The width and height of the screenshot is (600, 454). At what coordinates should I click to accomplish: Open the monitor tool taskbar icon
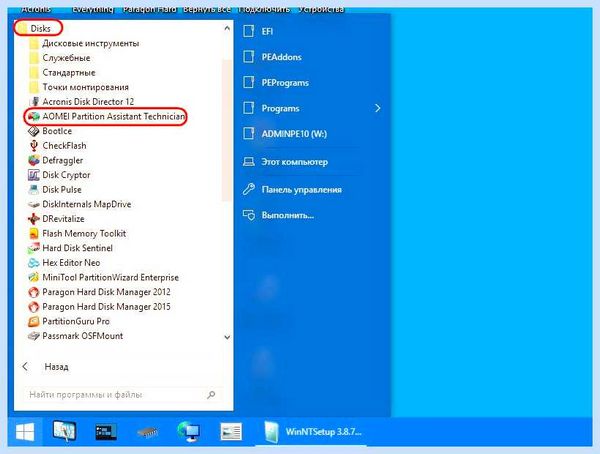pos(64,431)
